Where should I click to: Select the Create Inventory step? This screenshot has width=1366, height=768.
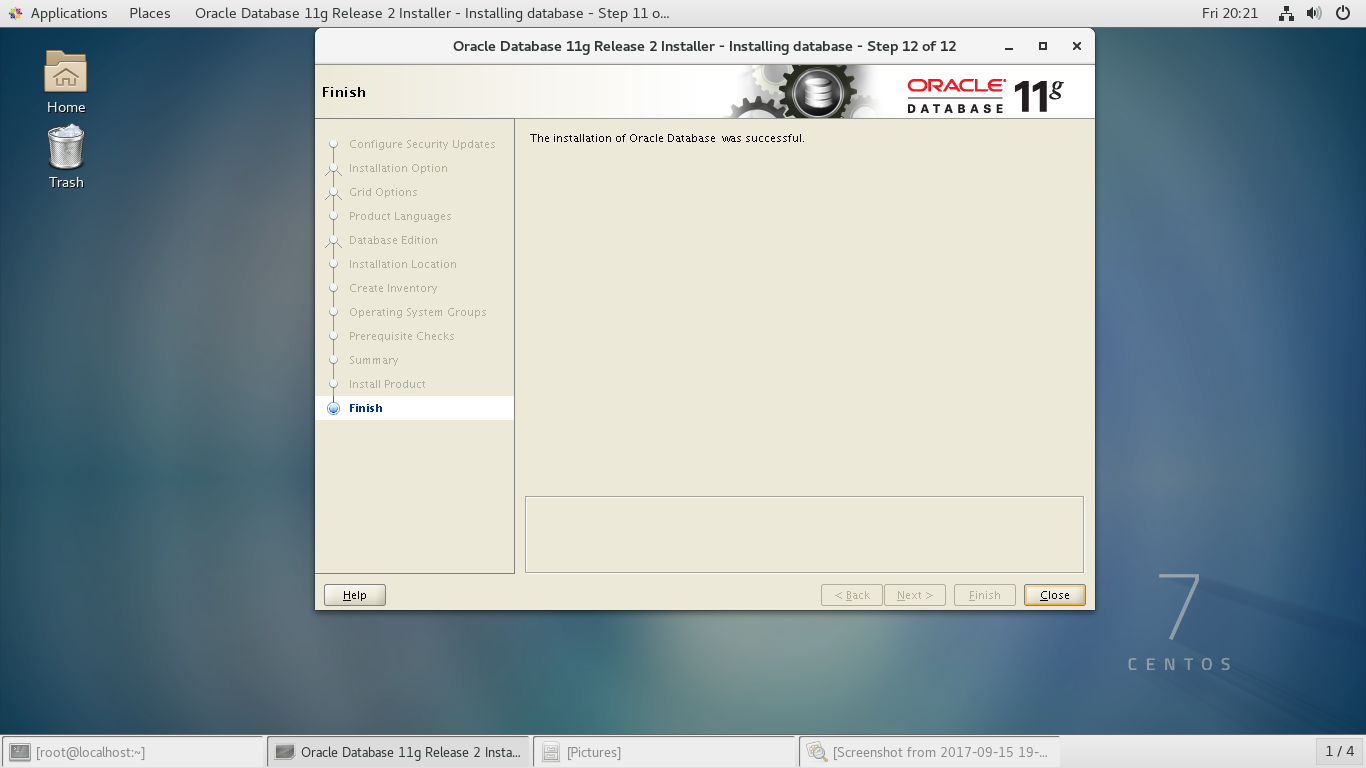click(x=393, y=288)
